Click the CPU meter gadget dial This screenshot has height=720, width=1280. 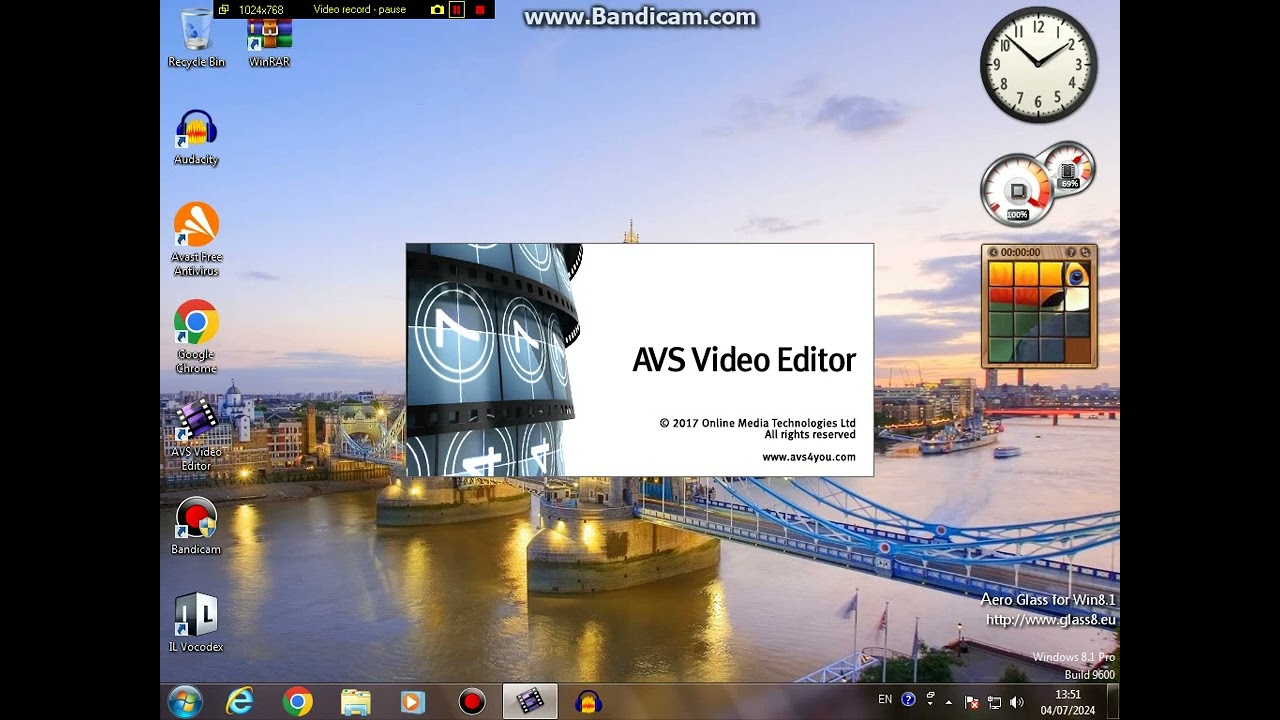pos(1017,189)
